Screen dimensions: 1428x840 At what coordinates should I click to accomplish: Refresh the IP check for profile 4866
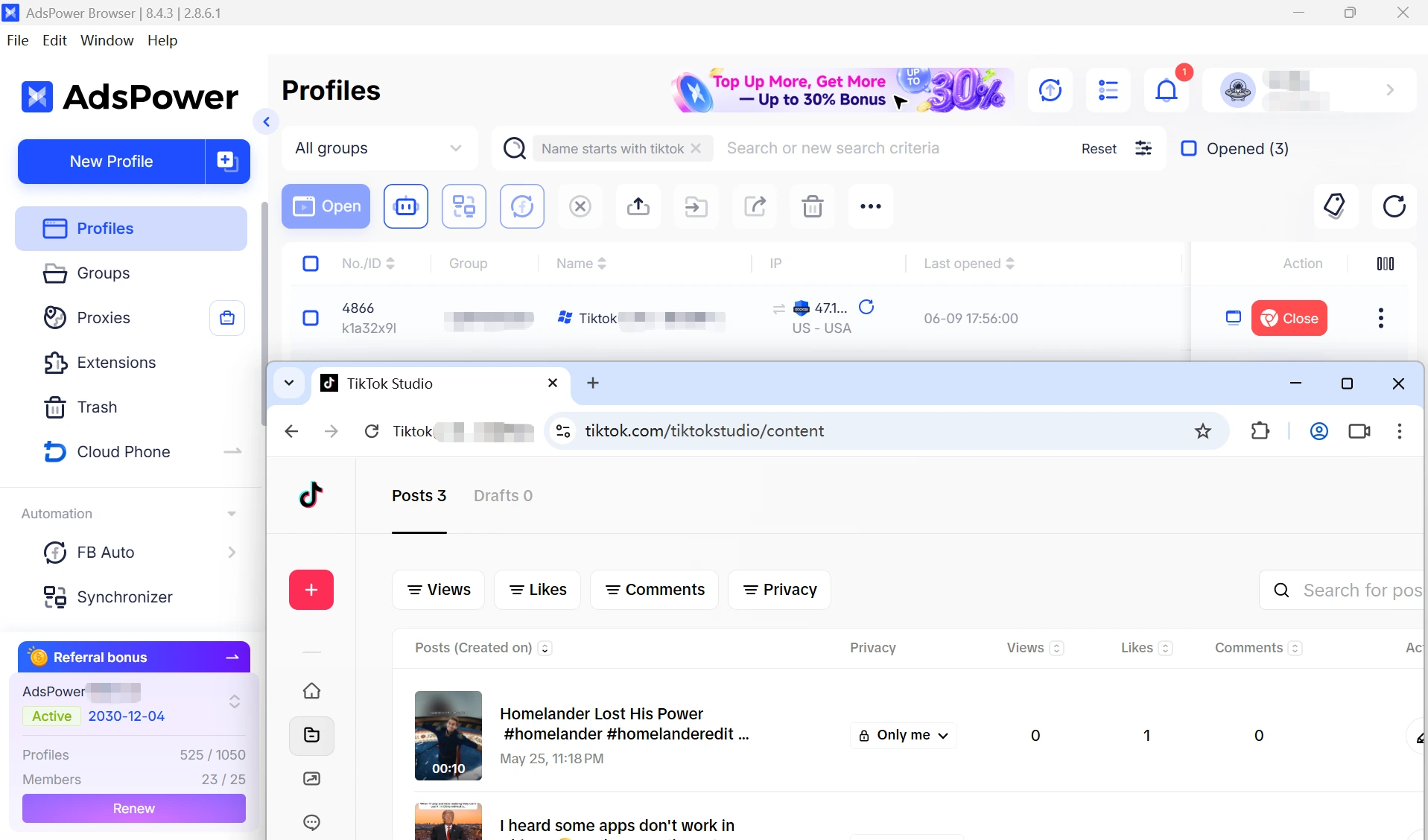click(x=866, y=307)
